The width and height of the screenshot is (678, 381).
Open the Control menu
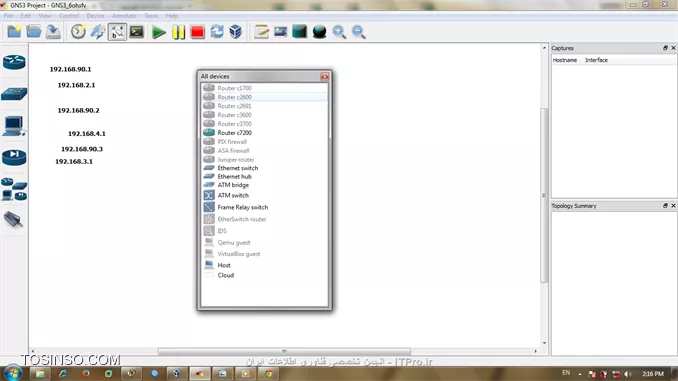point(69,16)
